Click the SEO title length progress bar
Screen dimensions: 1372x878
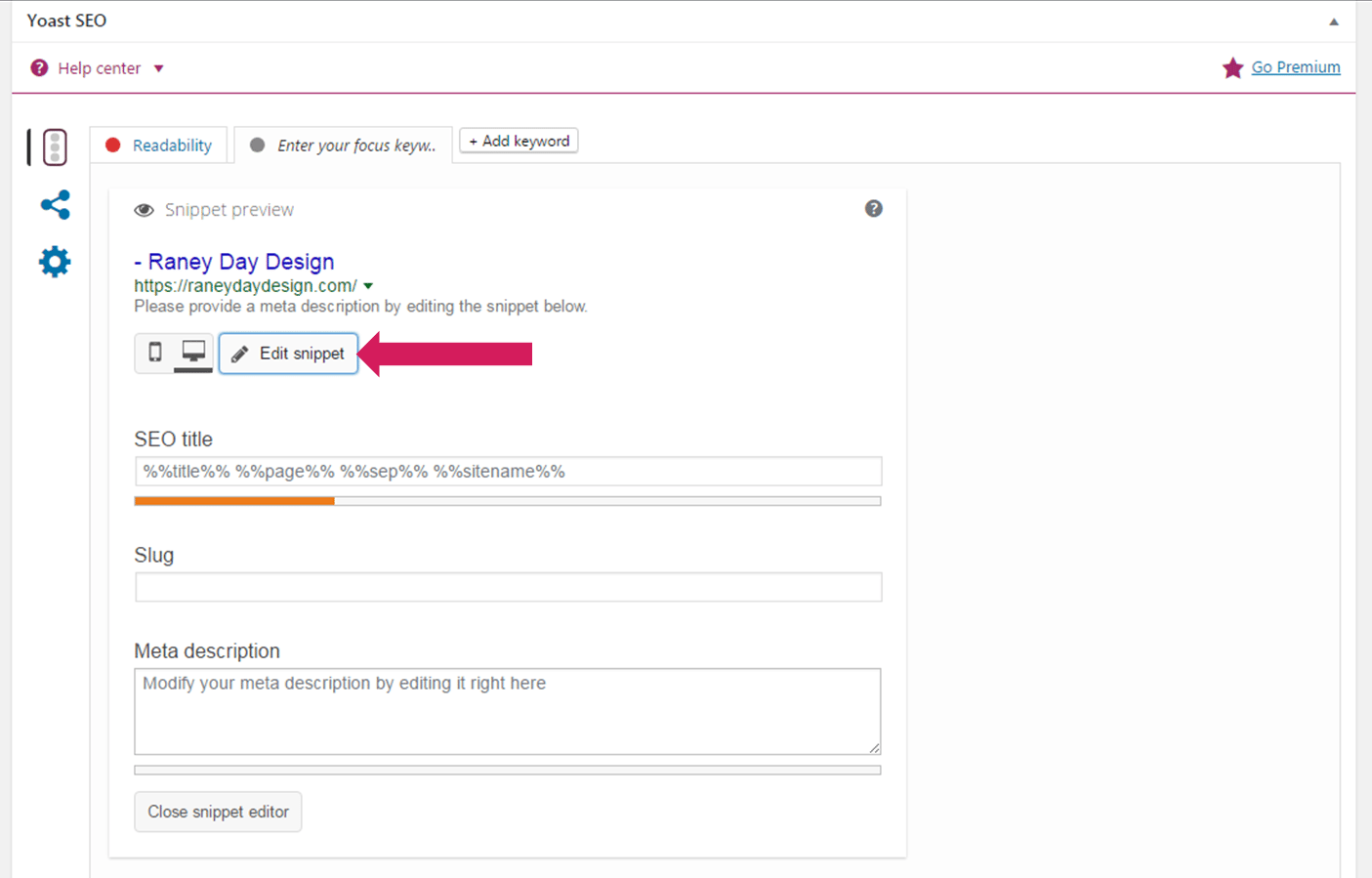pos(508,501)
